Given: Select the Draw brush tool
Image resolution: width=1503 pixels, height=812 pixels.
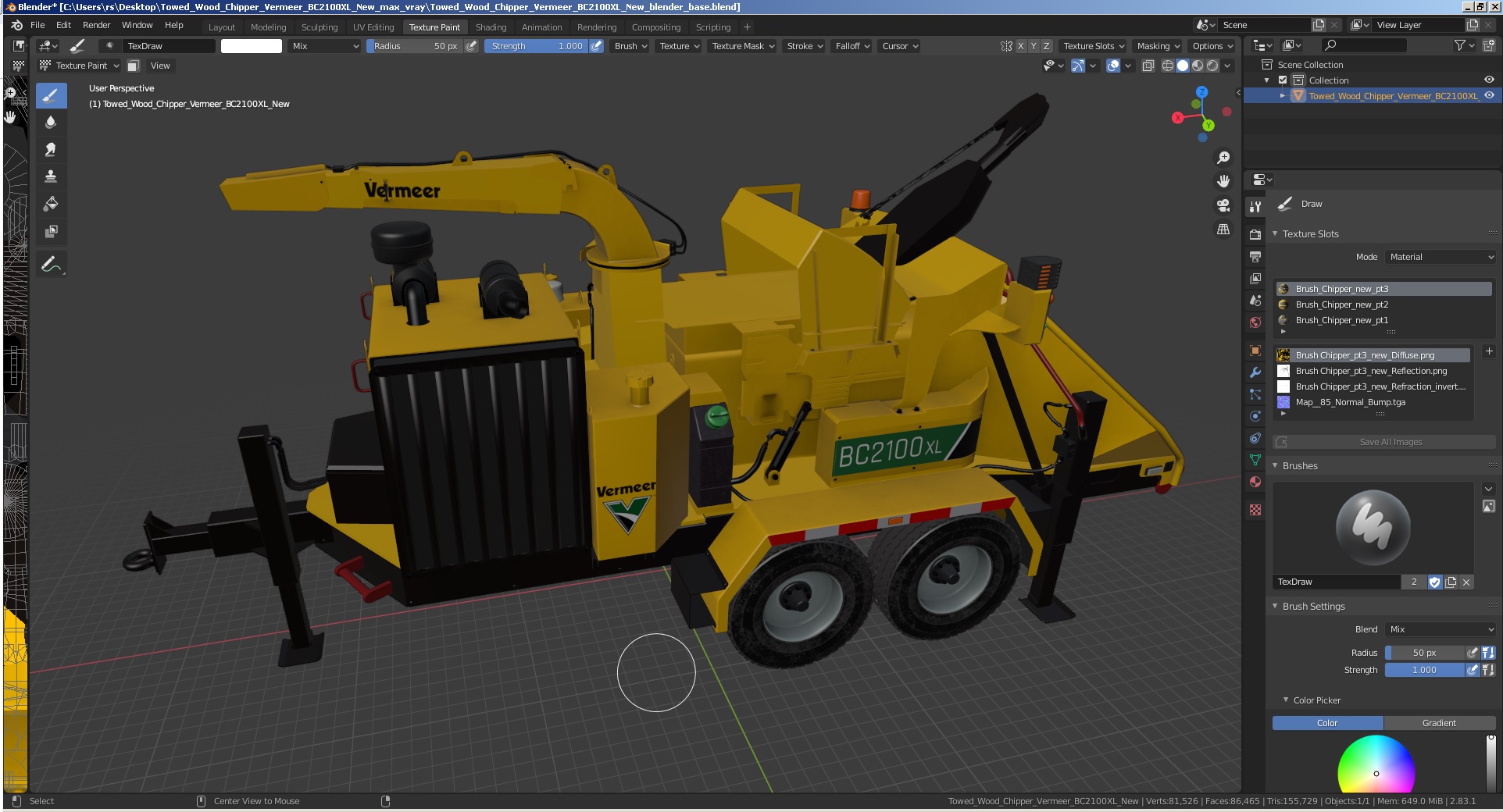Looking at the screenshot, I should [x=51, y=96].
